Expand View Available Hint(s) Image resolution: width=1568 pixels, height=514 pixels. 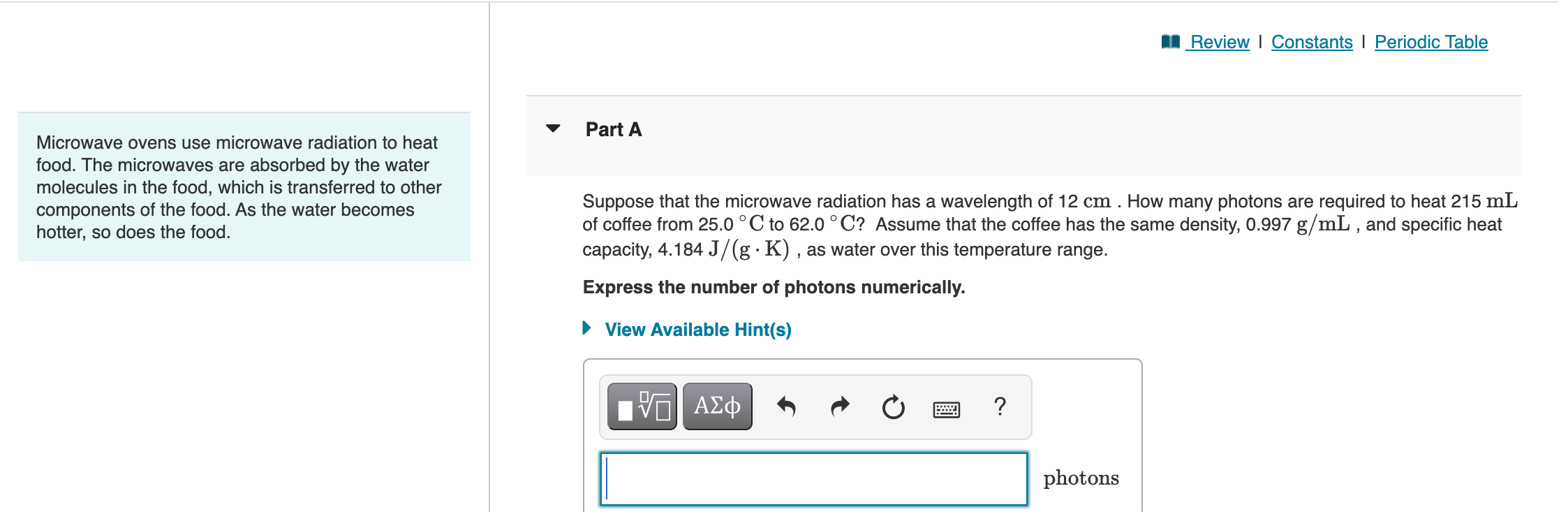pyautogui.click(x=587, y=329)
